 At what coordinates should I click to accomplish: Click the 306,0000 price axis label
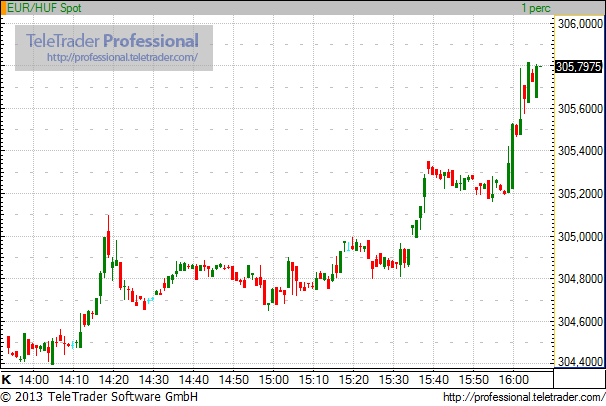pos(580,24)
